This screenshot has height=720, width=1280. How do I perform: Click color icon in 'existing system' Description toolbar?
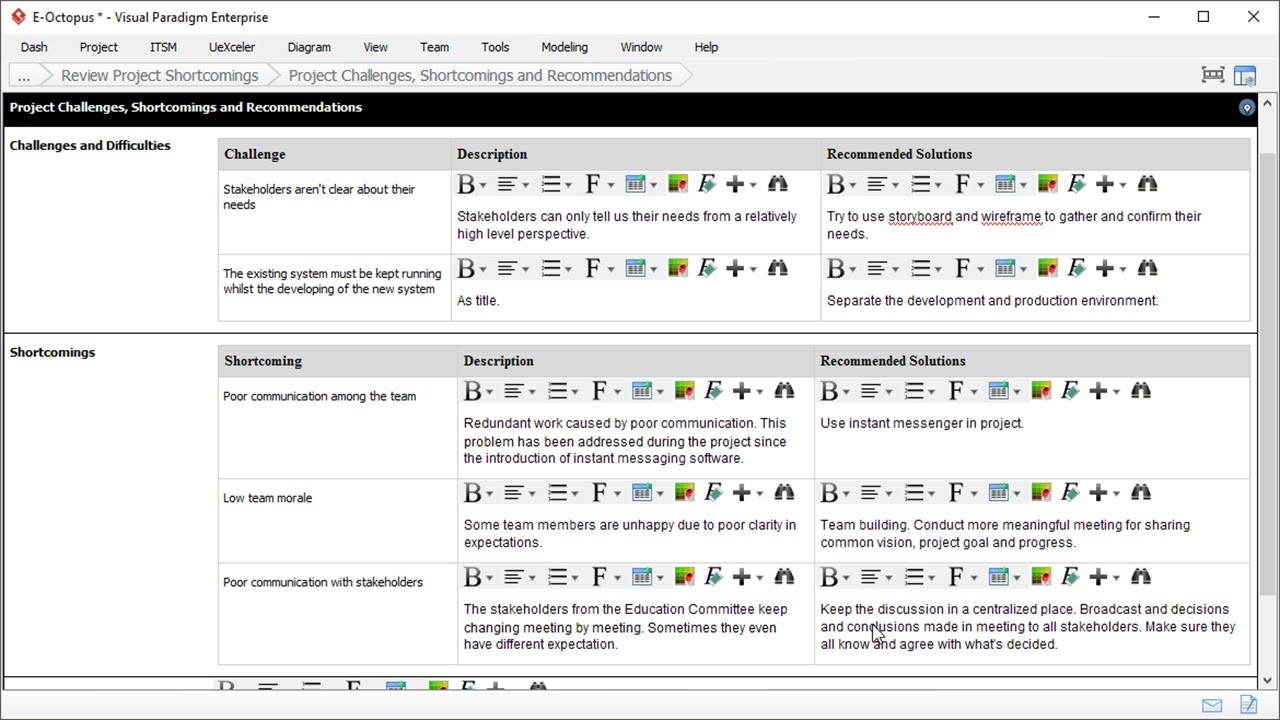678,268
